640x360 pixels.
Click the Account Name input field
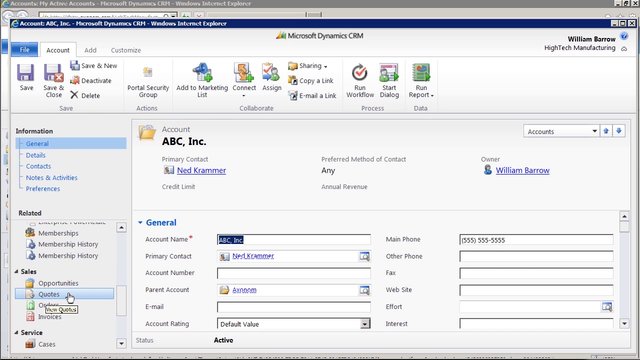pyautogui.click(x=294, y=240)
